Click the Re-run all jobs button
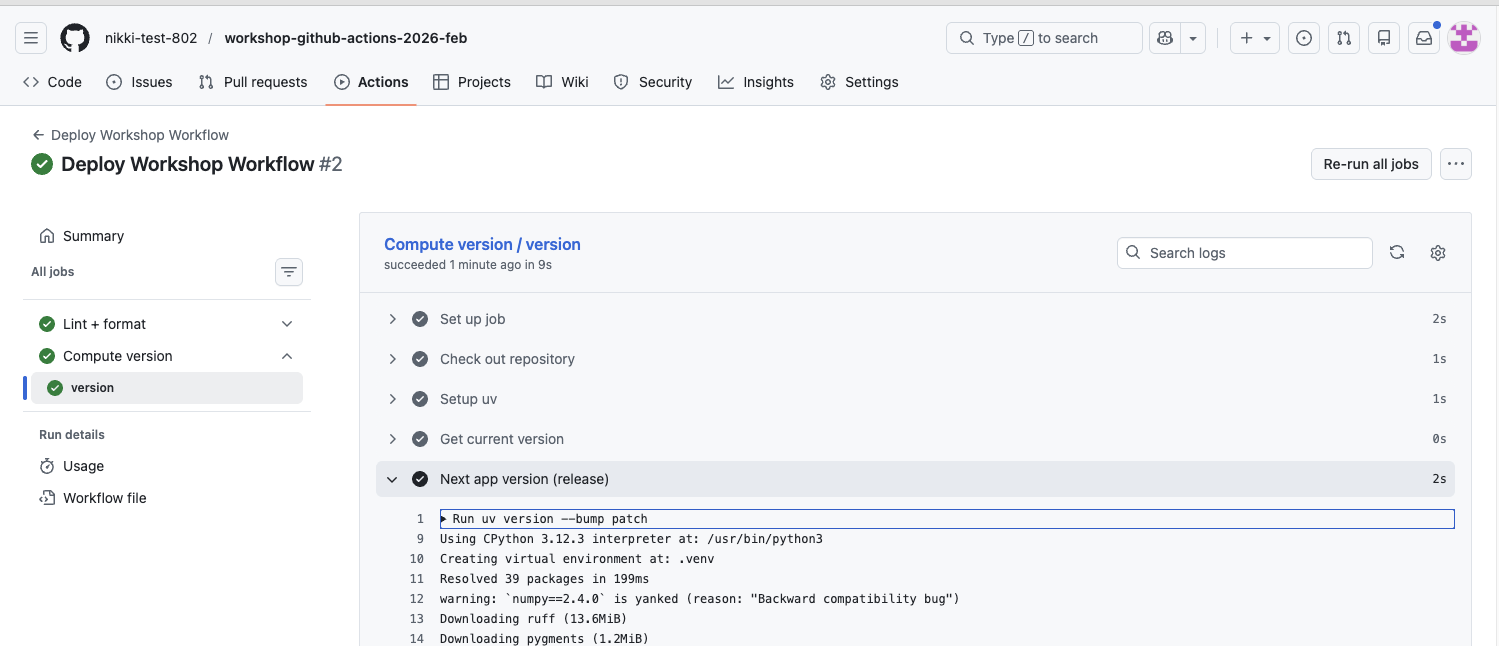 pos(1370,163)
